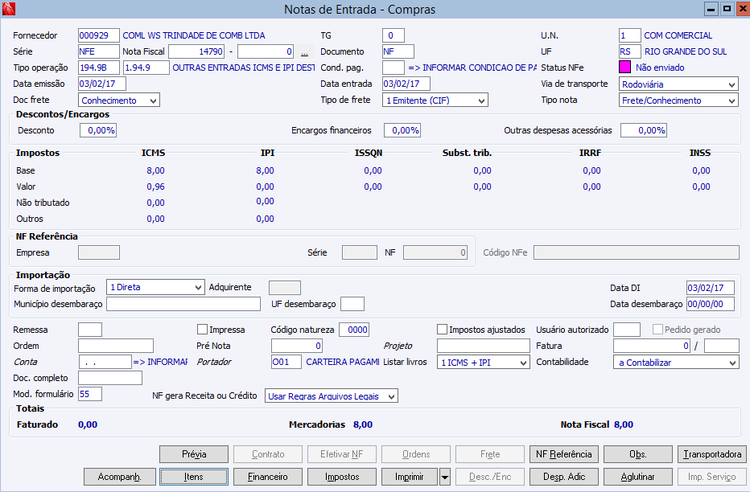Enable the Impressa checkbox
Screen dimensions: 750x492
pyautogui.click(x=203, y=329)
